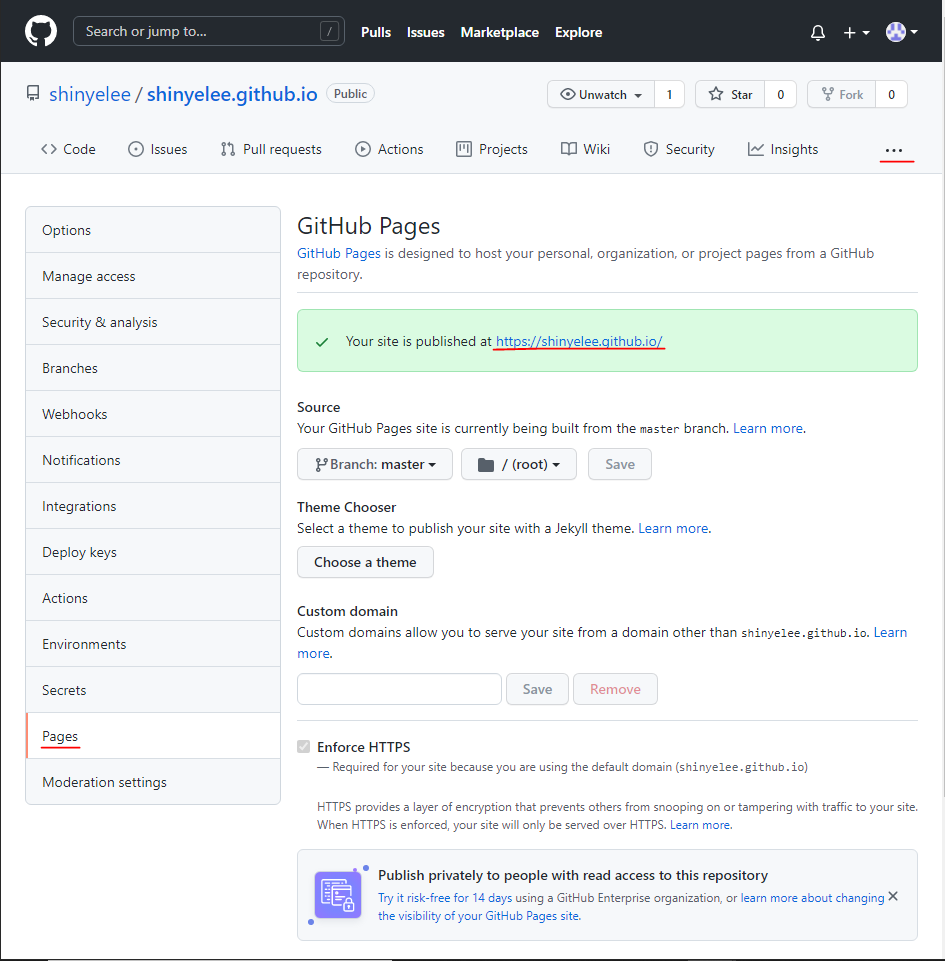Open the notifications bell
Image resolution: width=945 pixels, height=961 pixels.
[x=818, y=32]
